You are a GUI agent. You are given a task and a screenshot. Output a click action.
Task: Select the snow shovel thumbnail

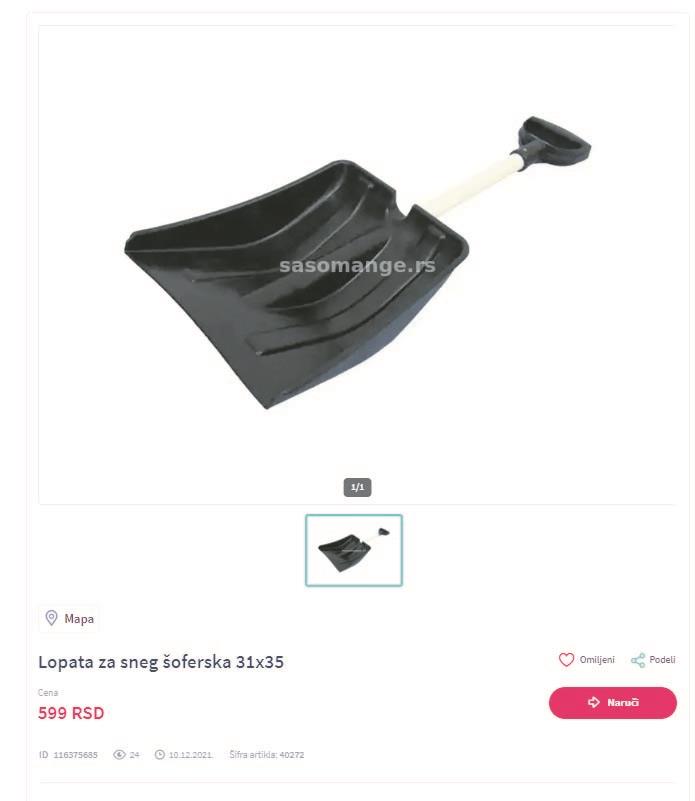click(354, 550)
